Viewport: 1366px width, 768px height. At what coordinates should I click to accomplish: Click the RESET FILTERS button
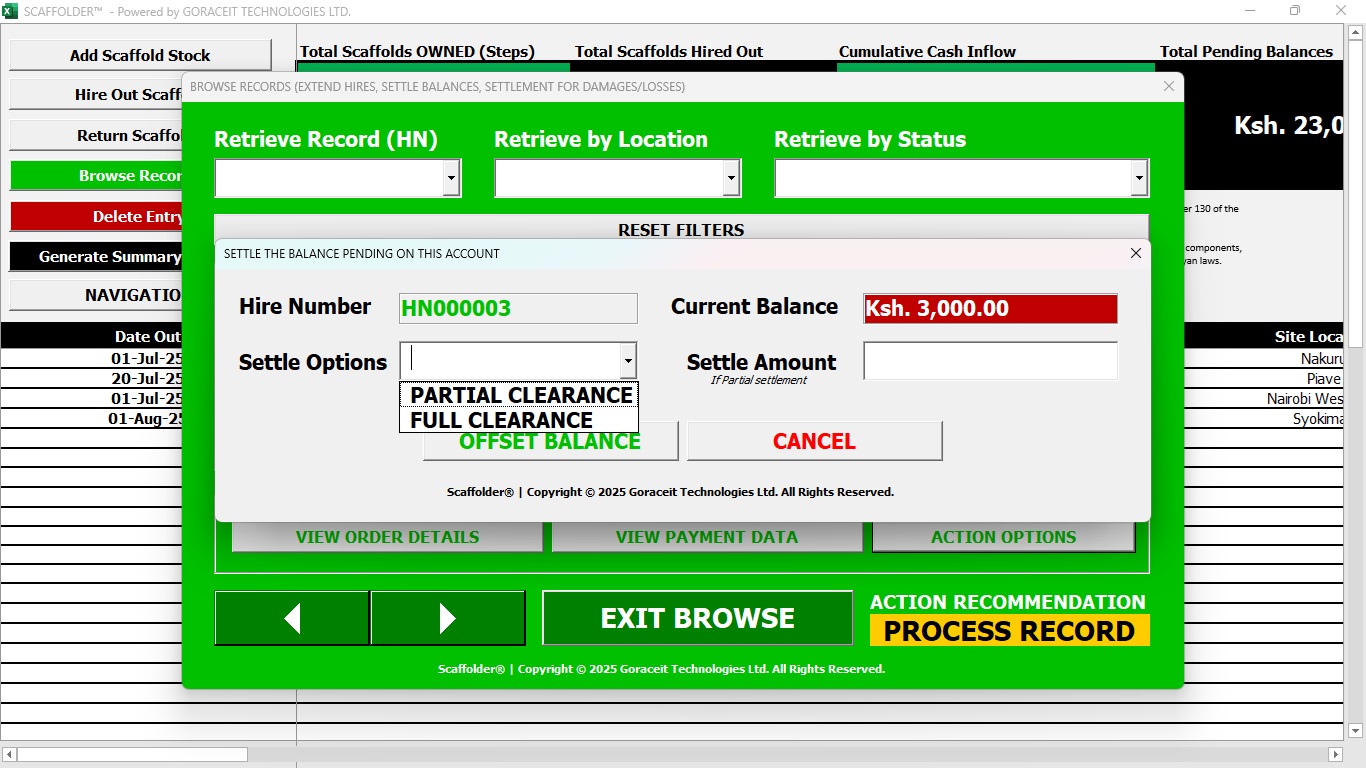pos(681,229)
